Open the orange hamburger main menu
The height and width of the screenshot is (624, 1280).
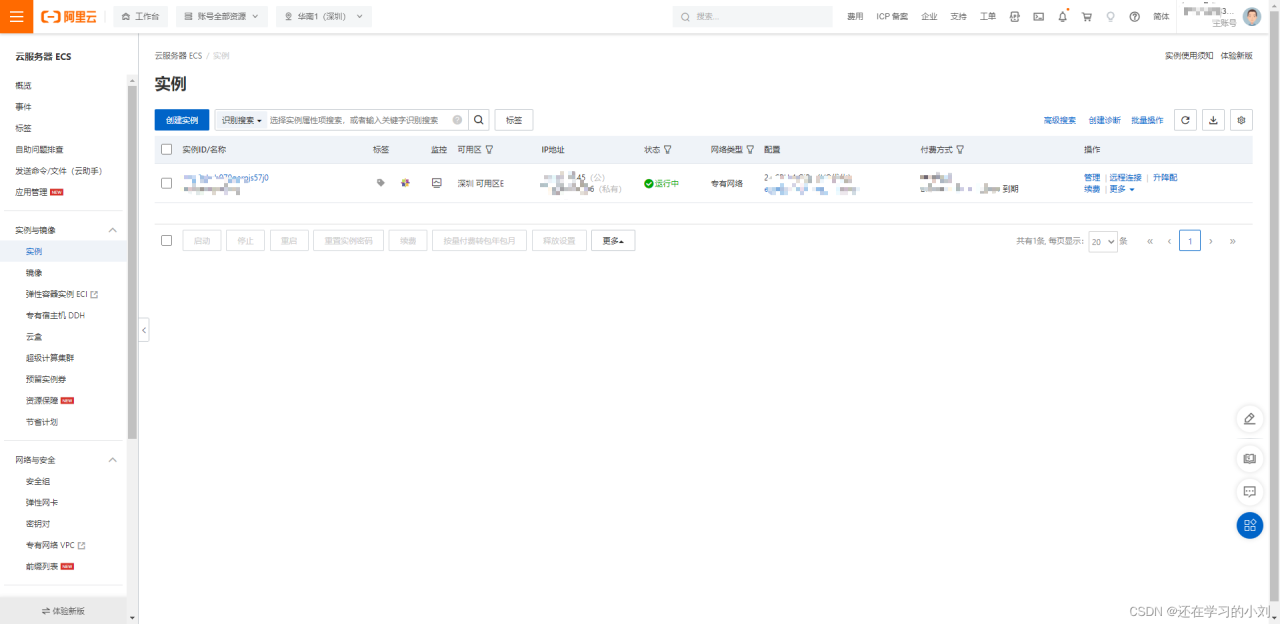(16, 16)
